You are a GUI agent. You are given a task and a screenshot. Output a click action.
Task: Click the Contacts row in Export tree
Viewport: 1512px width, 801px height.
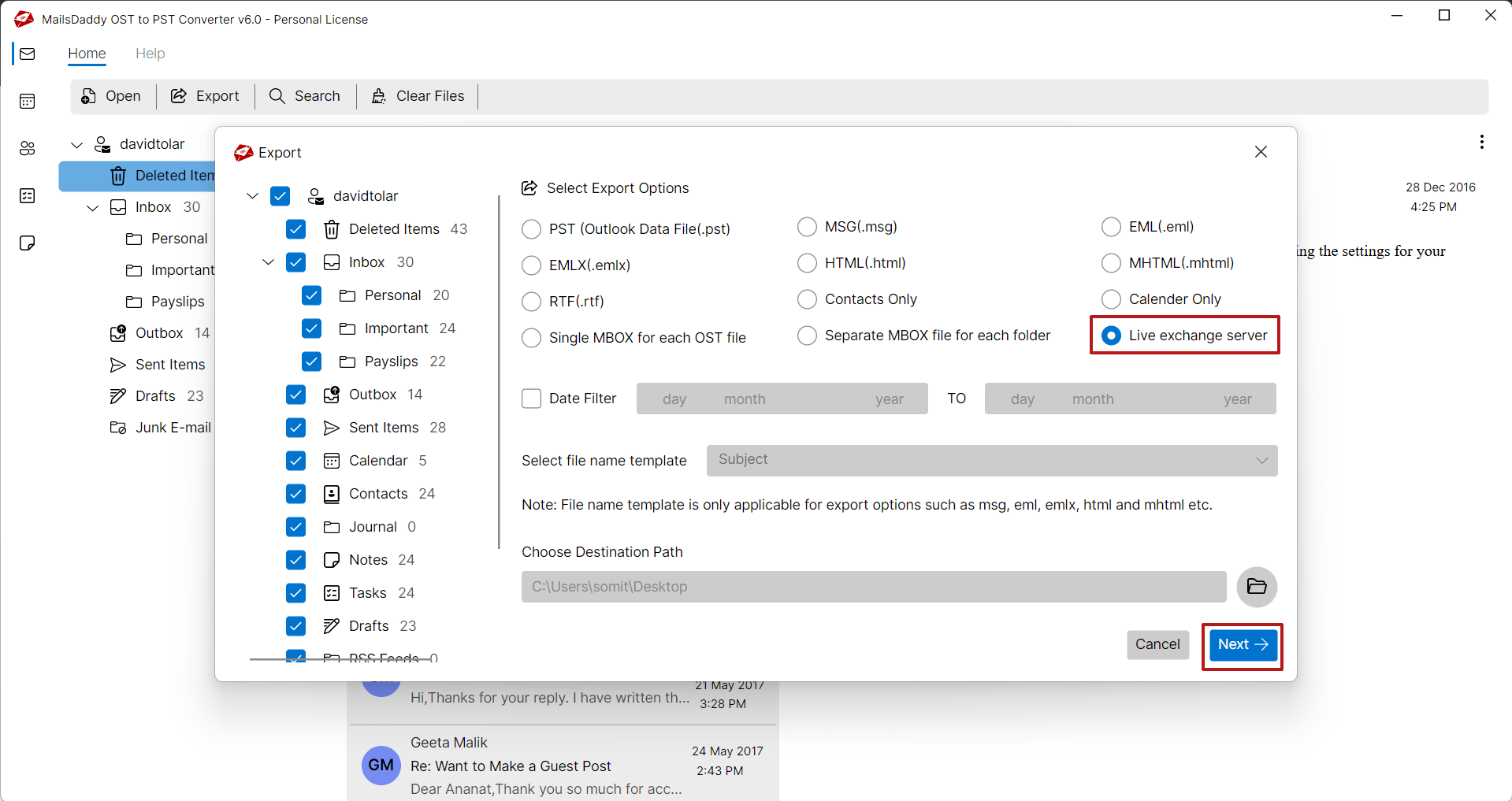tap(379, 494)
